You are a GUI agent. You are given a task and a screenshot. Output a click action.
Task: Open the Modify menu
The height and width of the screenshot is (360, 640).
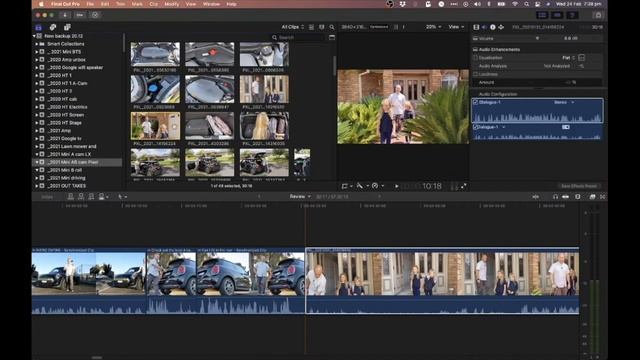click(x=171, y=4)
